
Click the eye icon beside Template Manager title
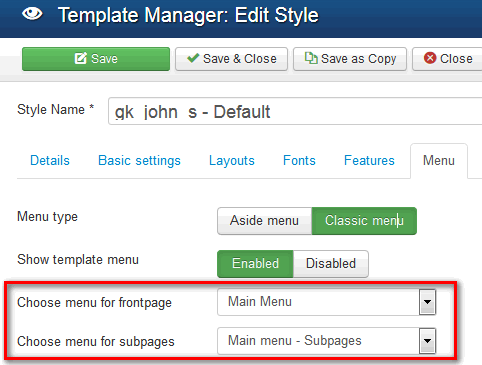[32, 14]
